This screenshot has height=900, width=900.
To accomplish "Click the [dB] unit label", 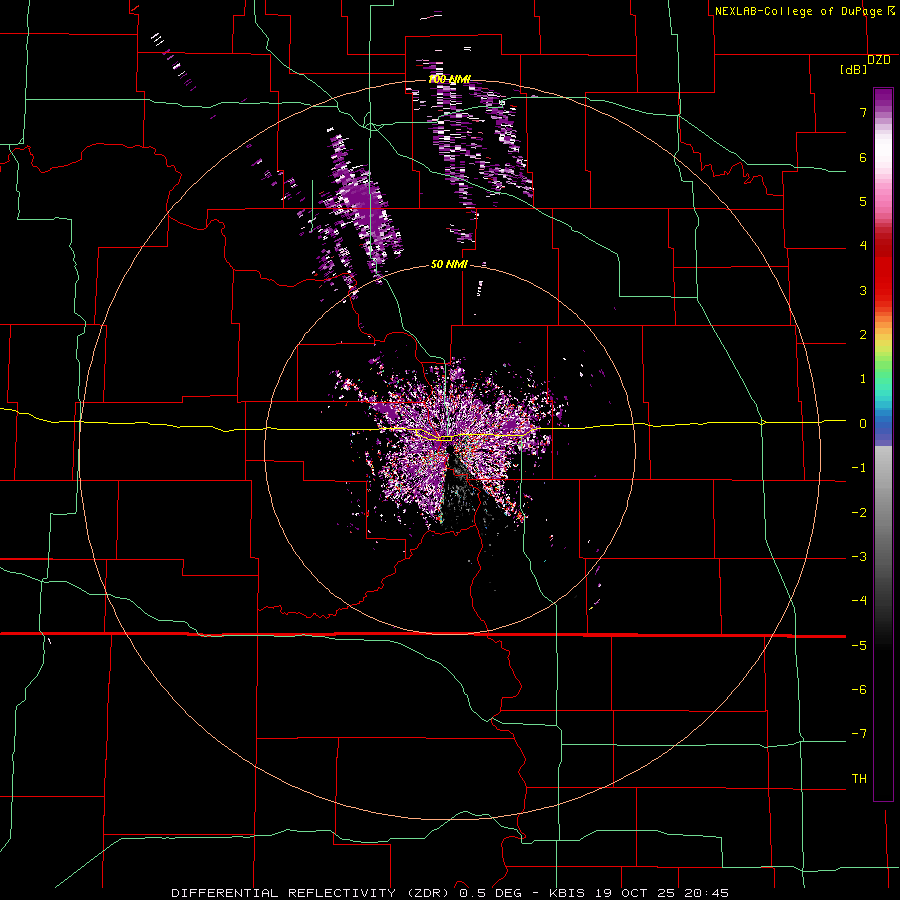I will pyautogui.click(x=854, y=70).
